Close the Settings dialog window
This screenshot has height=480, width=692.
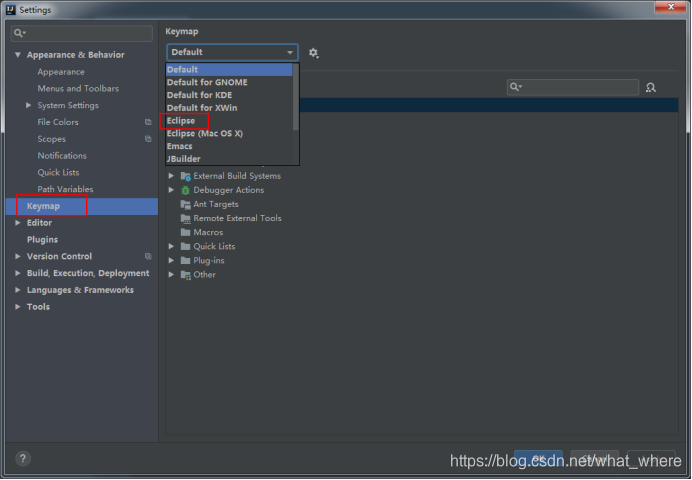[x=670, y=7]
